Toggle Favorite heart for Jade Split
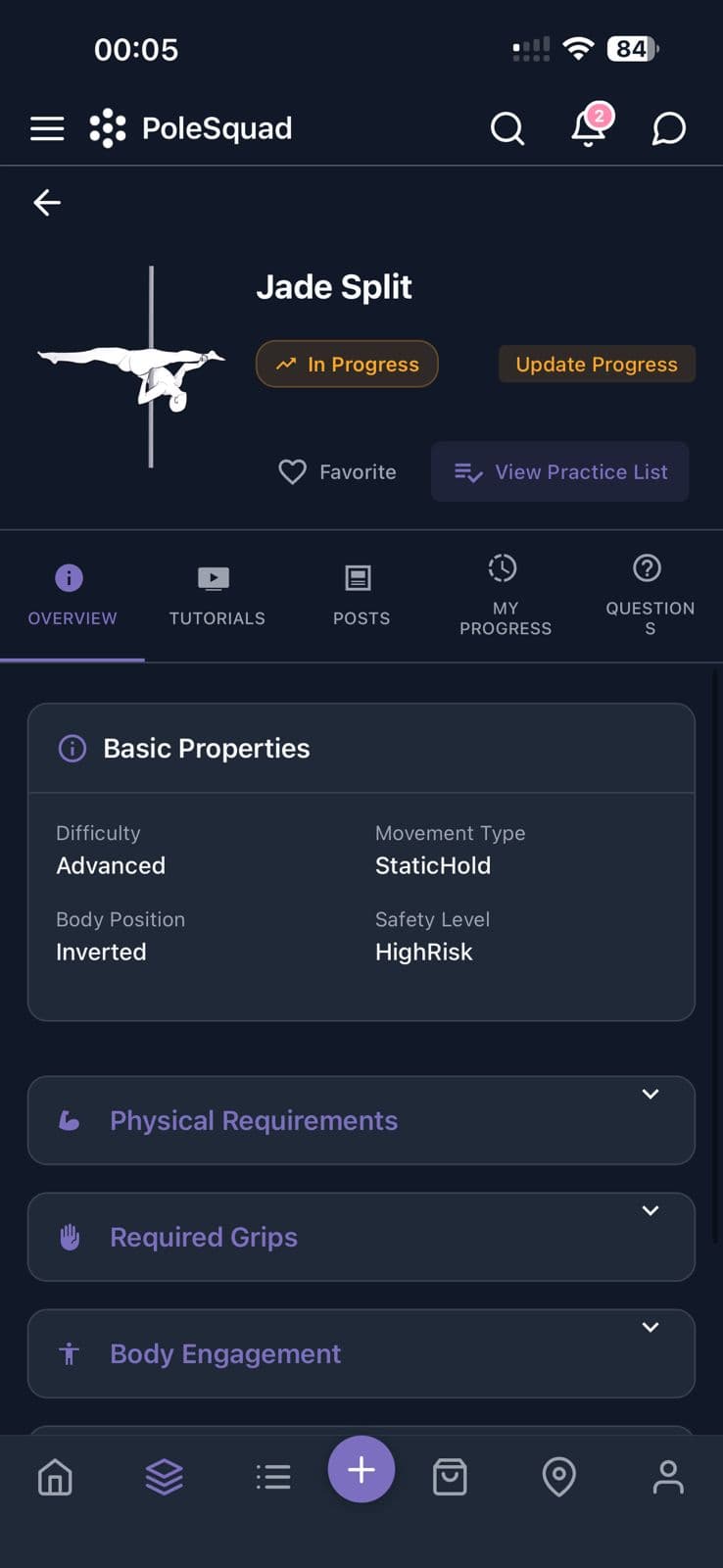The height and width of the screenshot is (1568, 723). tap(338, 472)
